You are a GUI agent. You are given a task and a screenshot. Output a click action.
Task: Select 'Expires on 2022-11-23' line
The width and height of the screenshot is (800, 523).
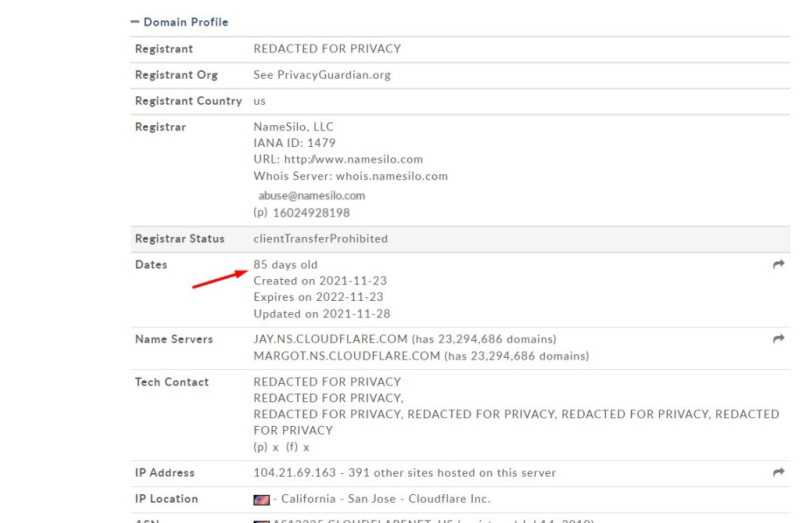(318, 297)
